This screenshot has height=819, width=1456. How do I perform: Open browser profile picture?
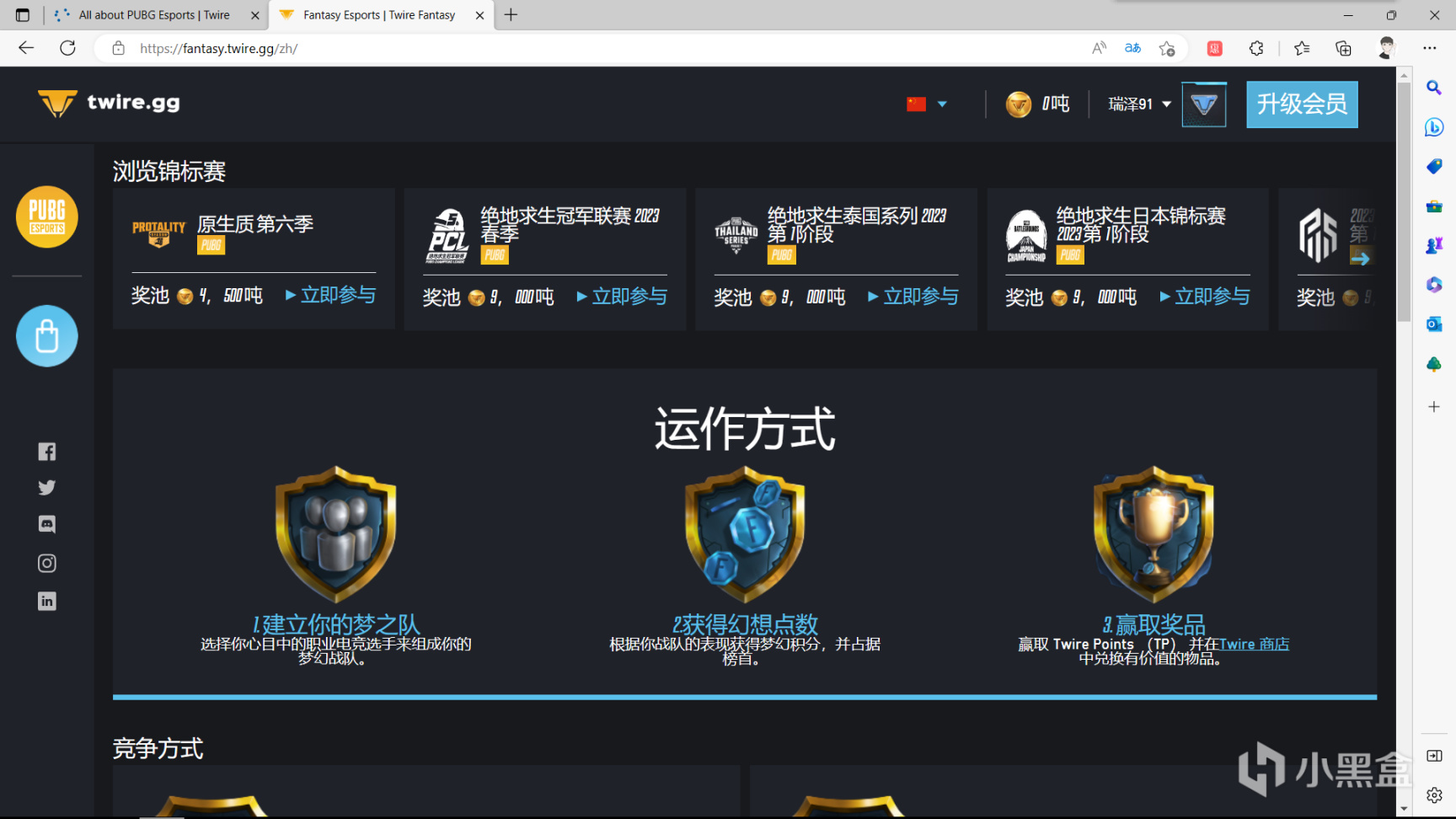pyautogui.click(x=1387, y=48)
